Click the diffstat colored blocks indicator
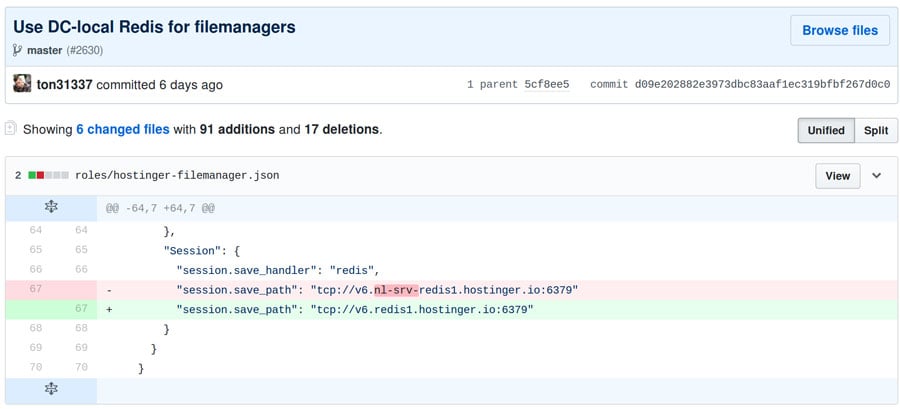 click(x=48, y=176)
